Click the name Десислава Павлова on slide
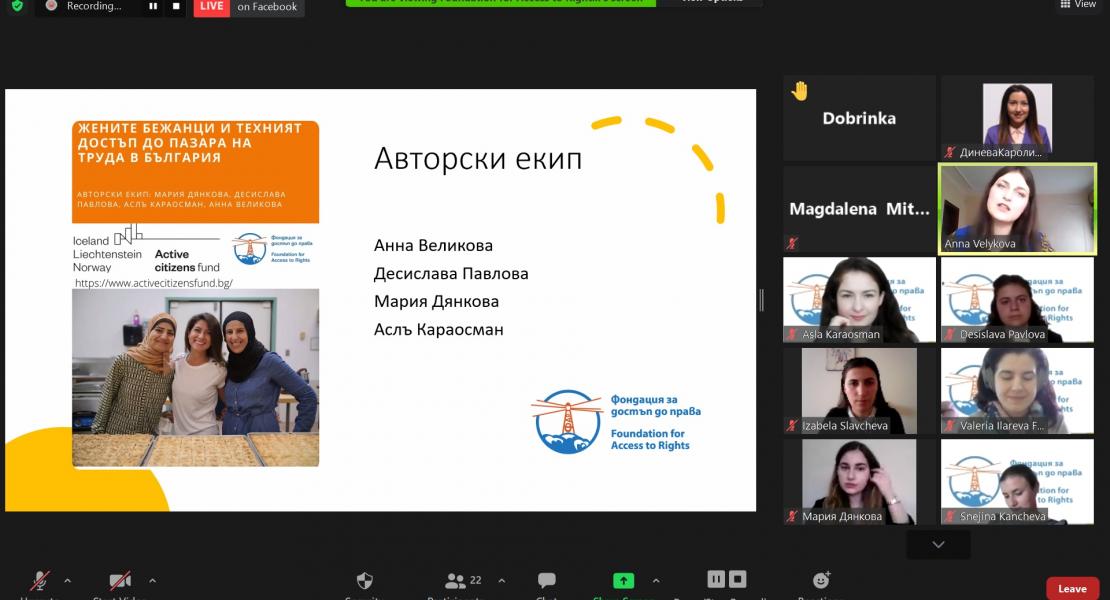The height and width of the screenshot is (600, 1110). pyautogui.click(x=451, y=274)
